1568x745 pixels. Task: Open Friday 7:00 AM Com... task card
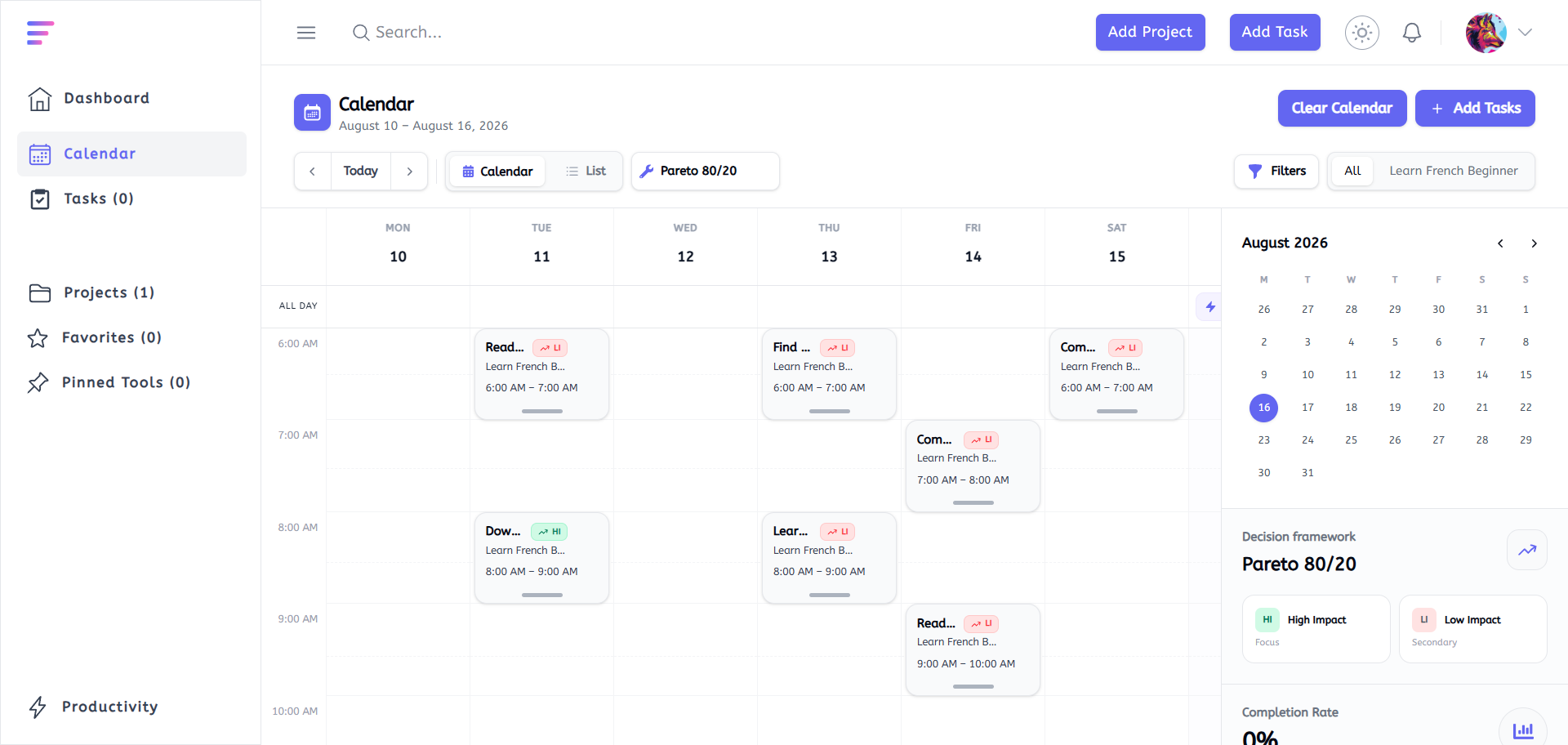[x=973, y=466]
